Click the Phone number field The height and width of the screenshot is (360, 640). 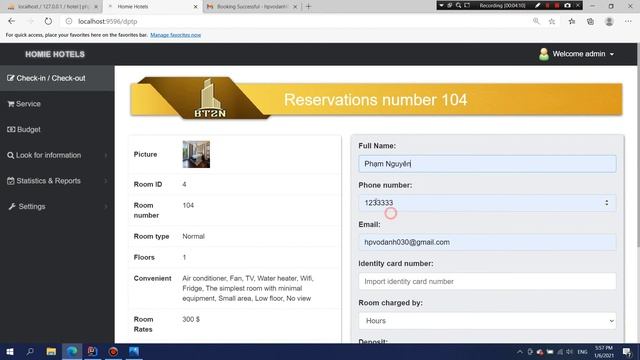click(x=487, y=203)
